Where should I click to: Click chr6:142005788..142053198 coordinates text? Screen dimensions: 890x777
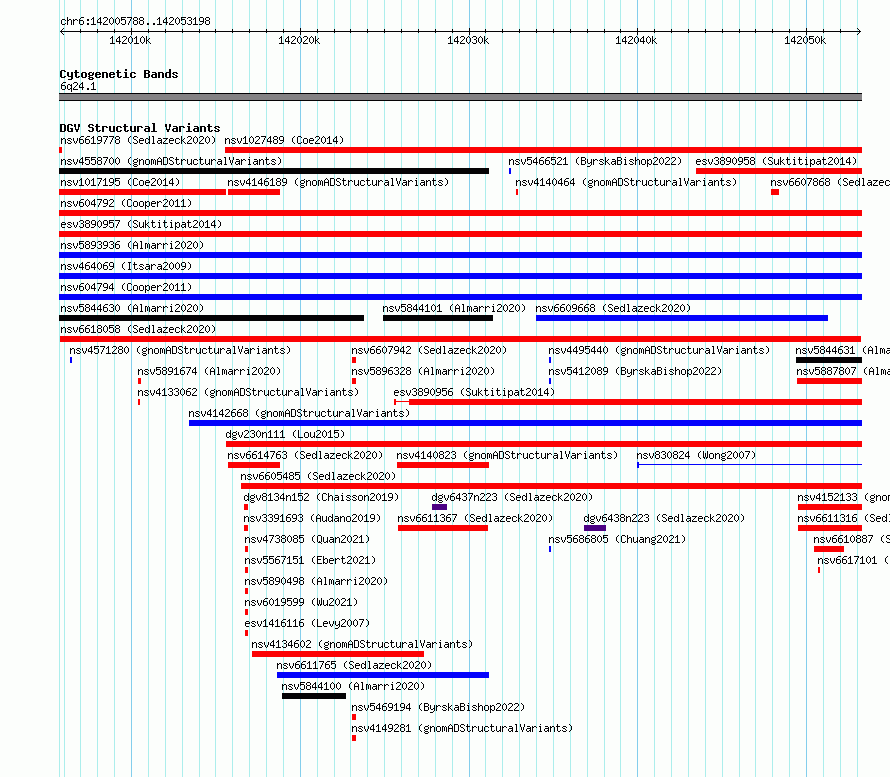[x=135, y=21]
